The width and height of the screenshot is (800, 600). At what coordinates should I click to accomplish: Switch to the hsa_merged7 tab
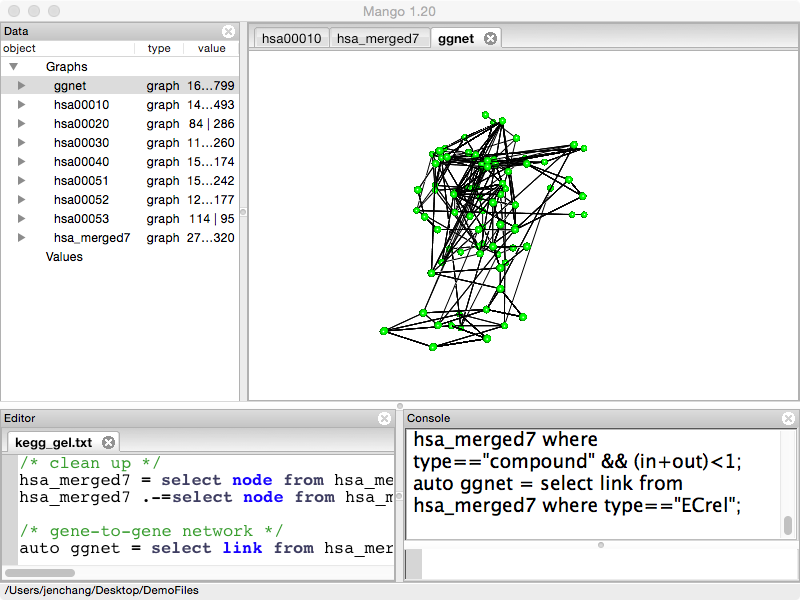[377, 38]
